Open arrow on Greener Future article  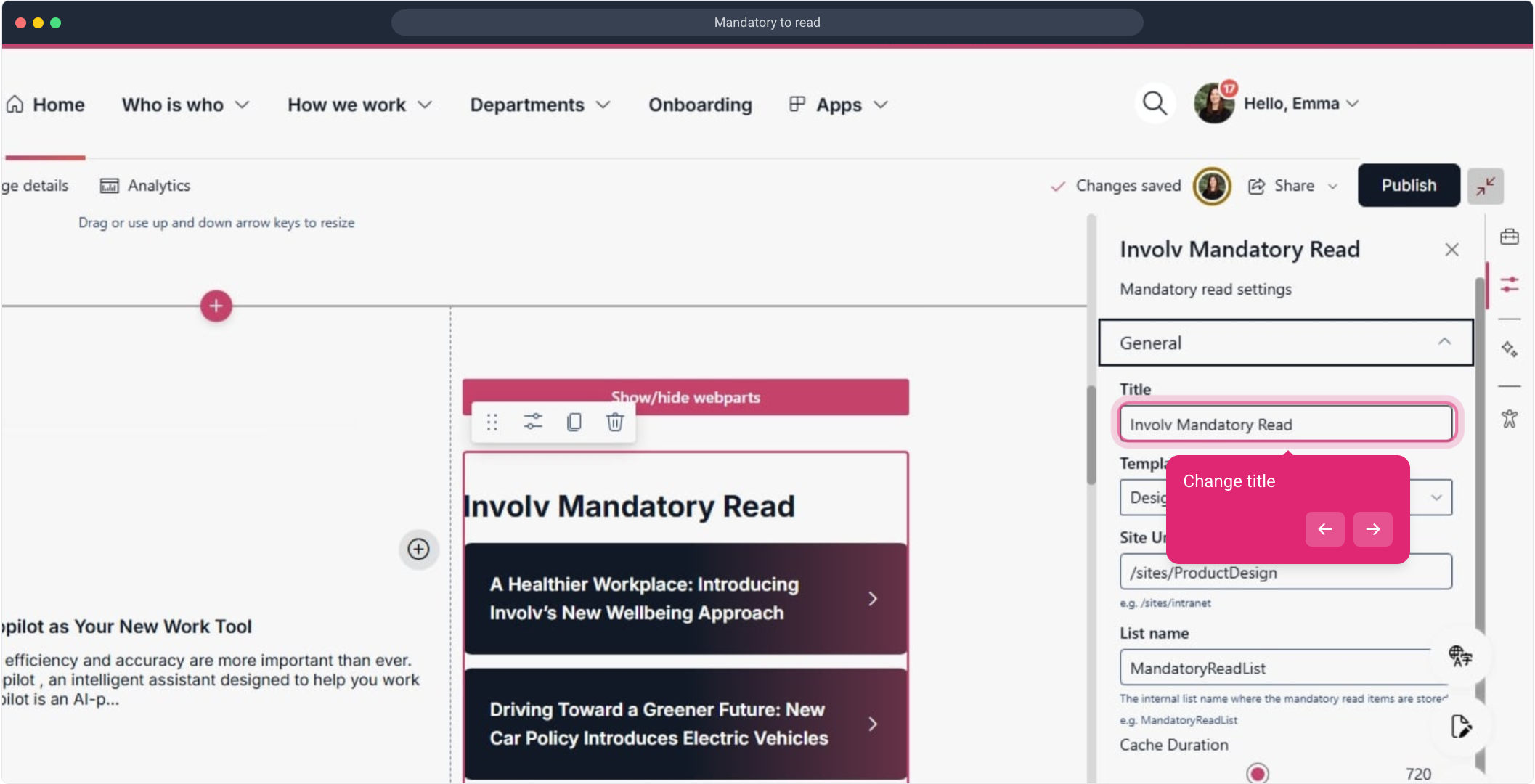pos(873,724)
